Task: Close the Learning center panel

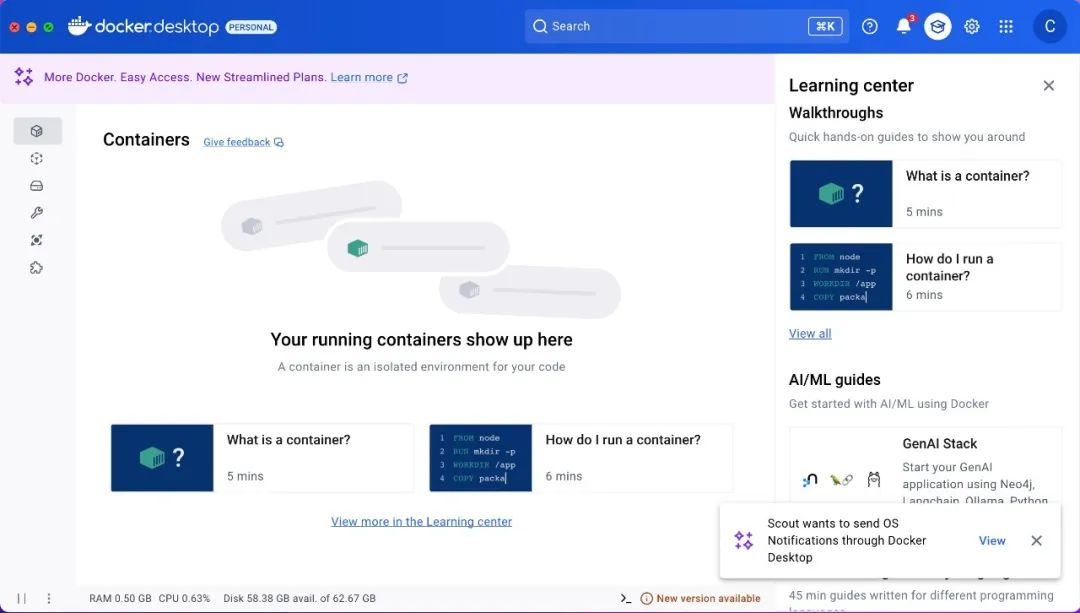Action: [1049, 85]
